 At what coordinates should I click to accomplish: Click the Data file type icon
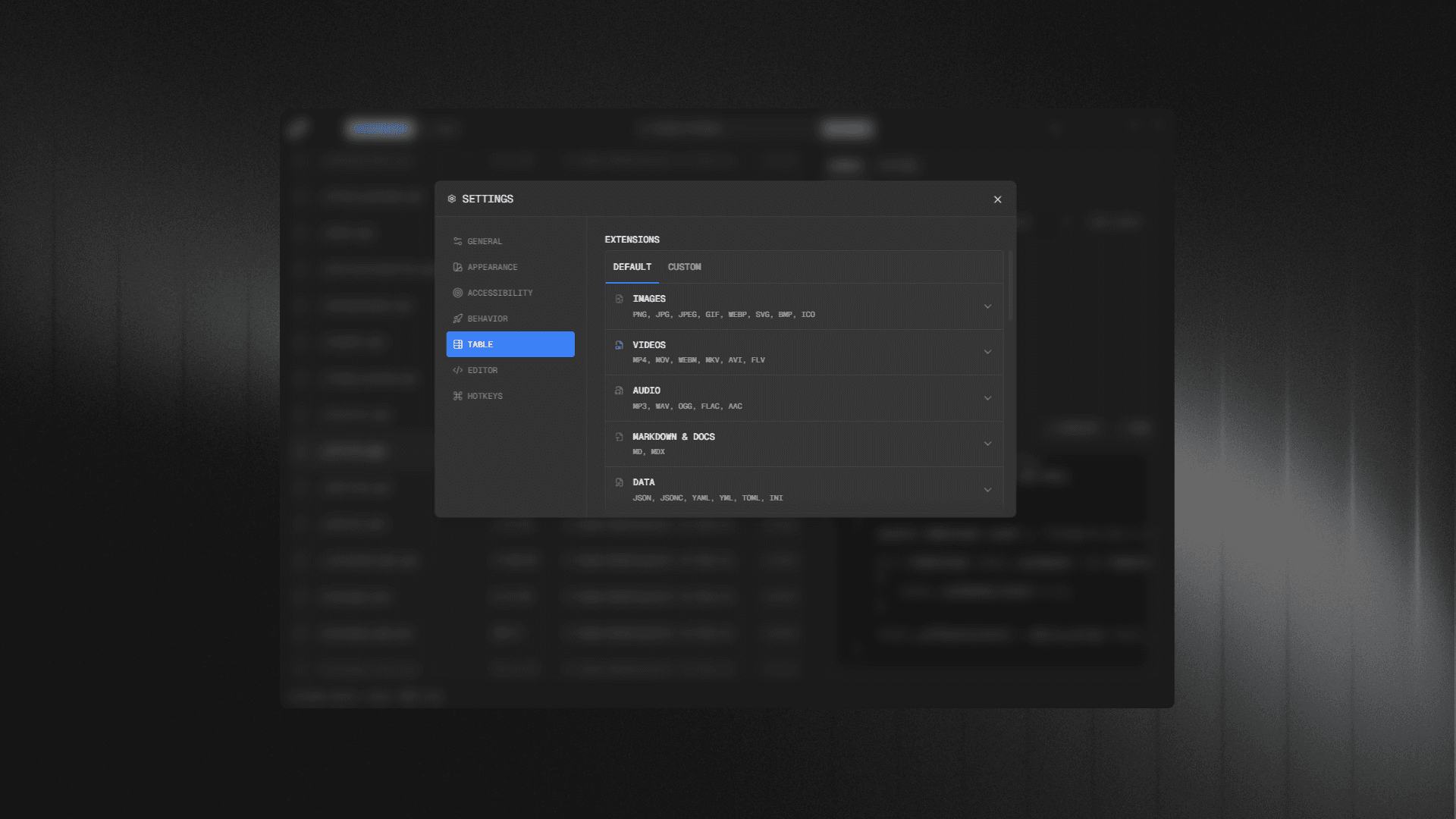click(620, 482)
